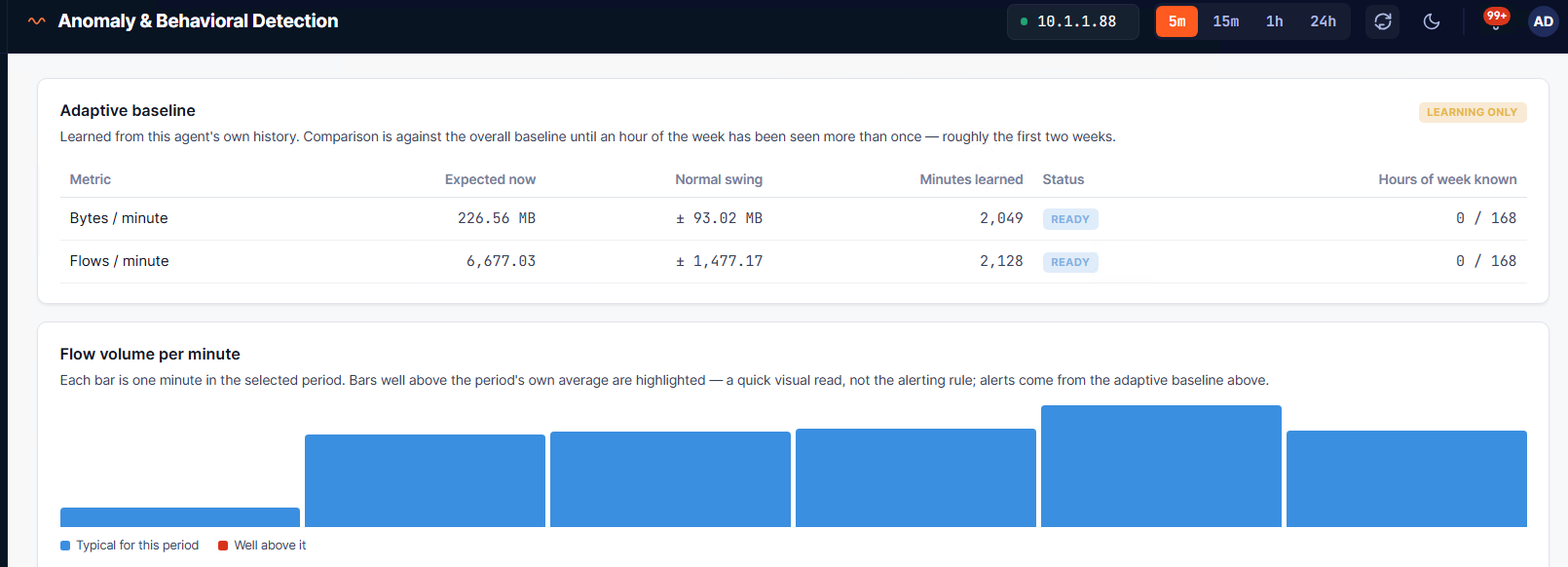
Task: Click the Adaptive baseline heading
Action: tap(128, 111)
